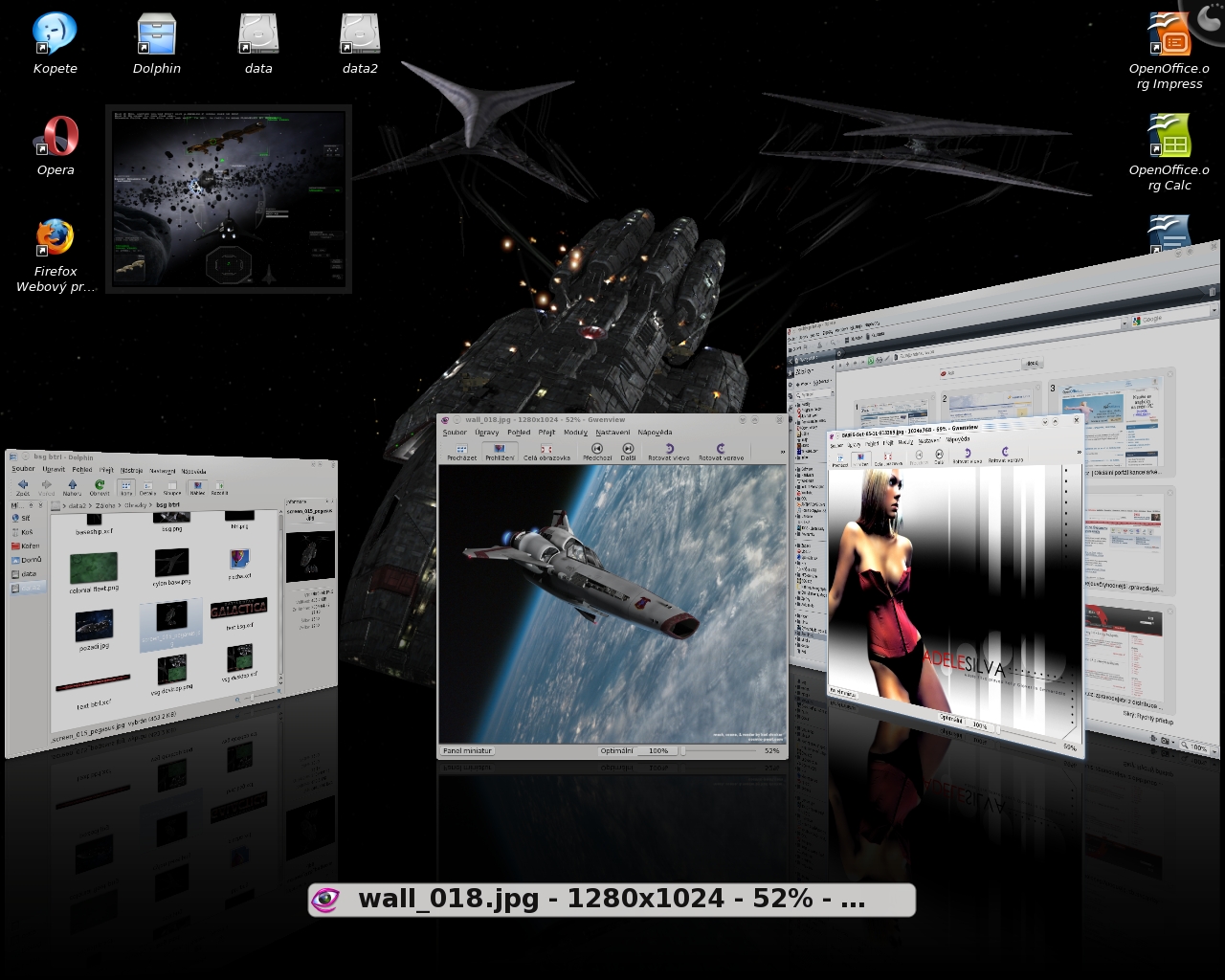Click Rotovat vlevo in Adele Silva Gwenview

(x=967, y=456)
